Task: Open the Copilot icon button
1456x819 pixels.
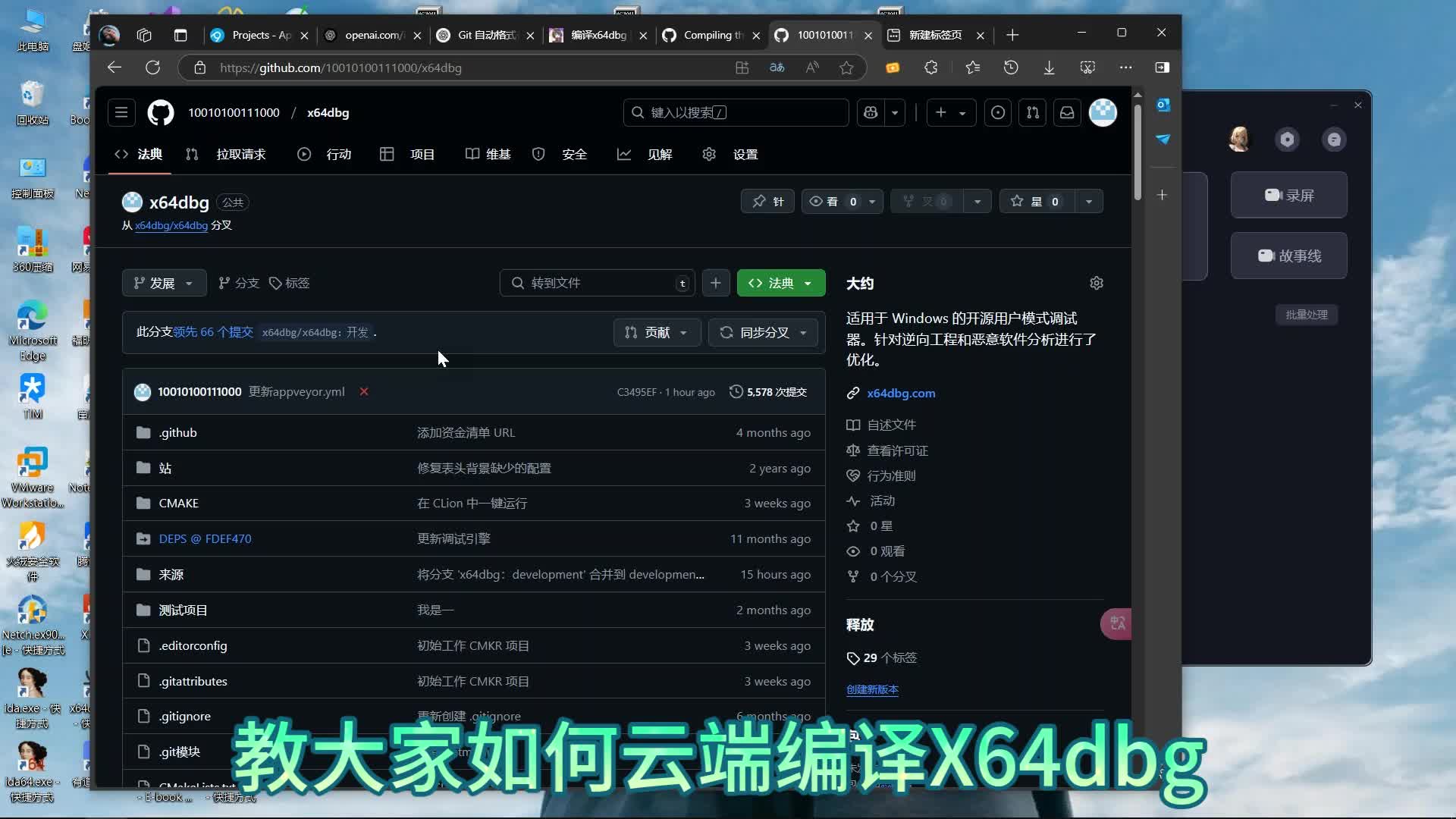Action: click(871, 112)
